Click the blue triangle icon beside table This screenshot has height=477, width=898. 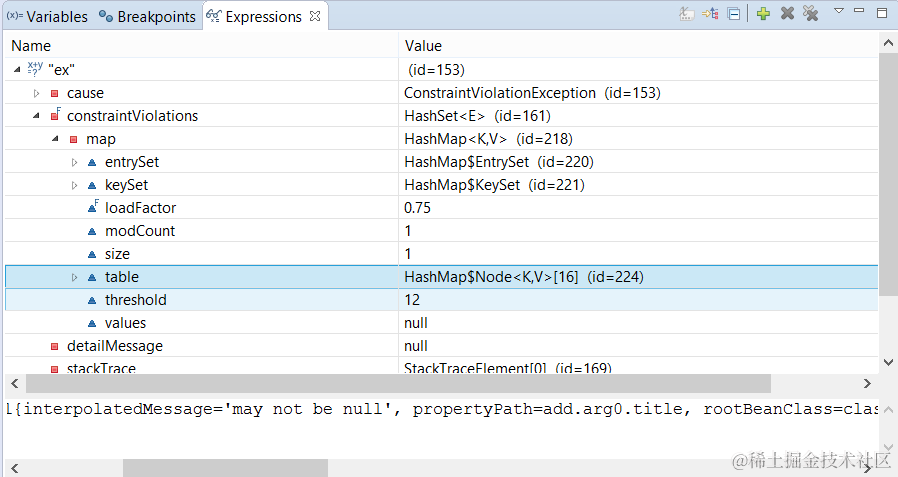(92, 278)
